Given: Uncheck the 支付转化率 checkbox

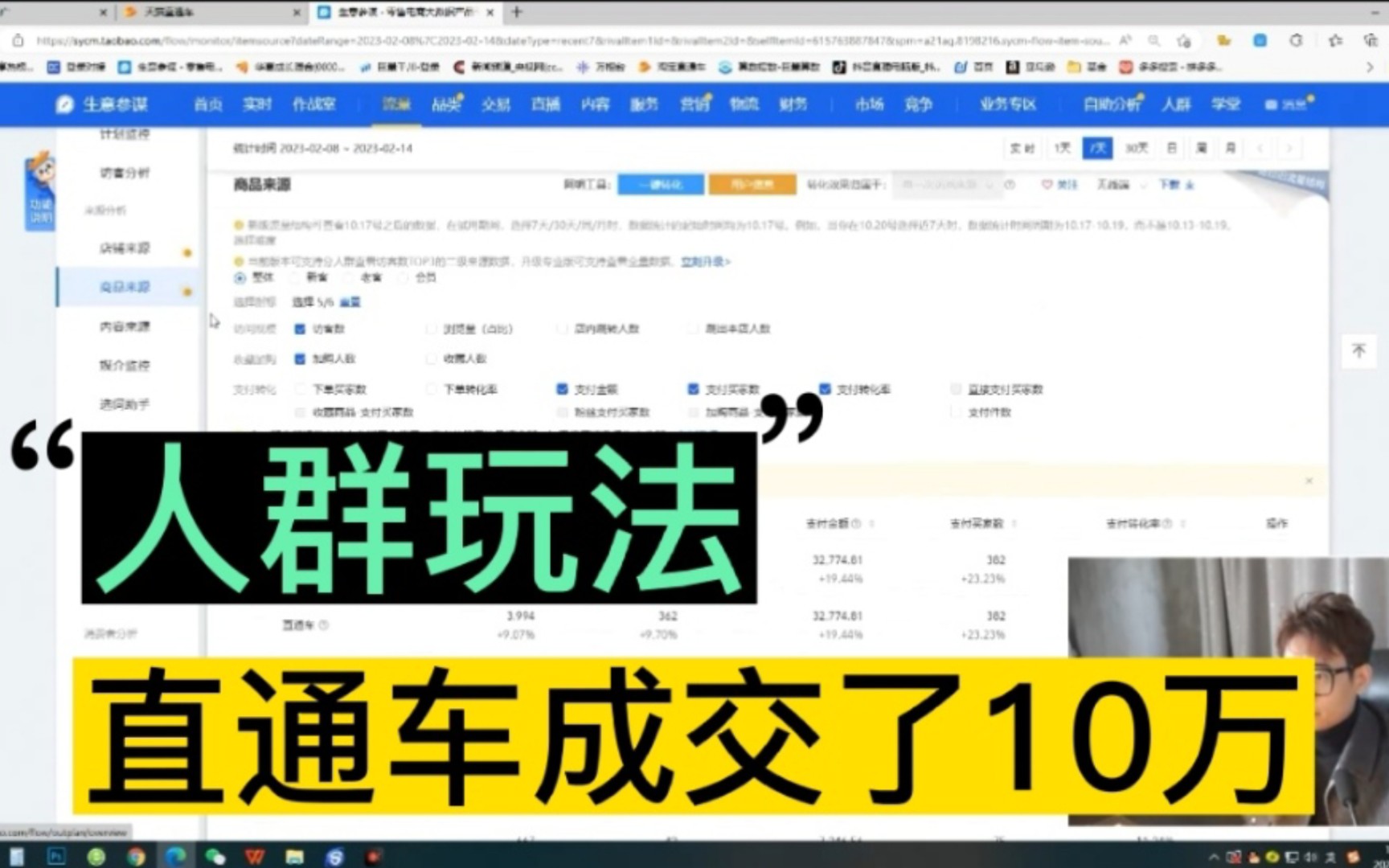Looking at the screenshot, I should (824, 389).
